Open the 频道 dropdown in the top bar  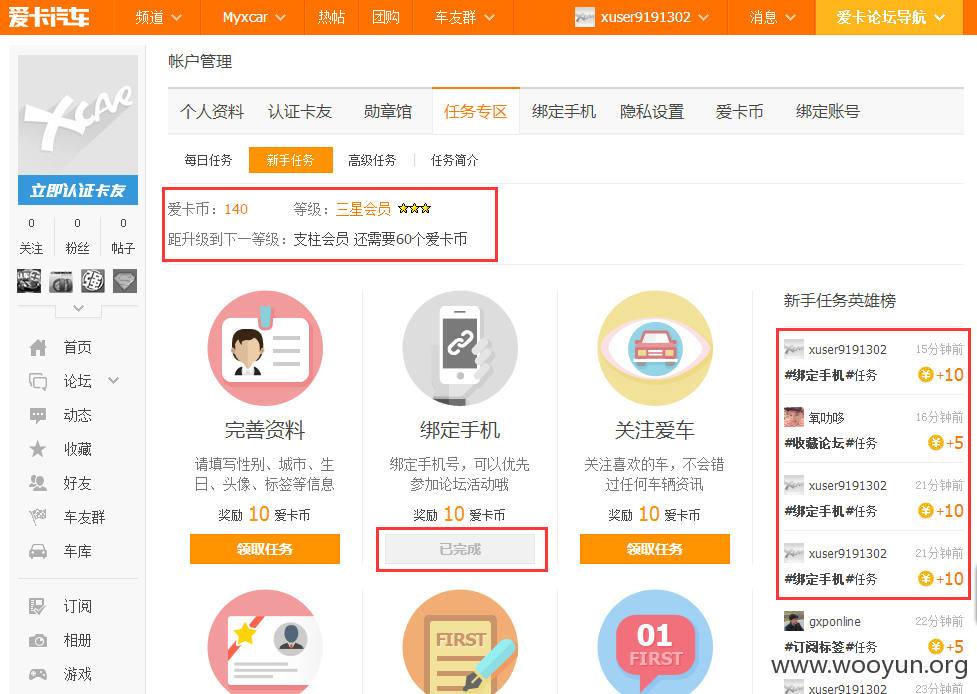coord(158,17)
